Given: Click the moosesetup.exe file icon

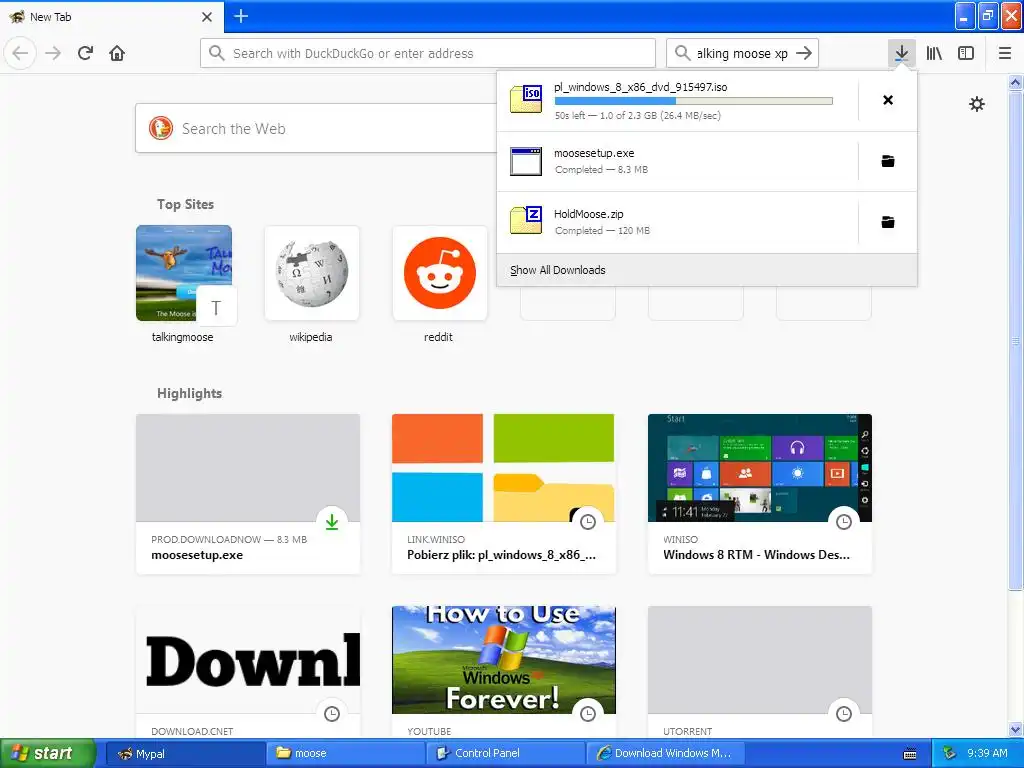Looking at the screenshot, I should pyautogui.click(x=526, y=161).
